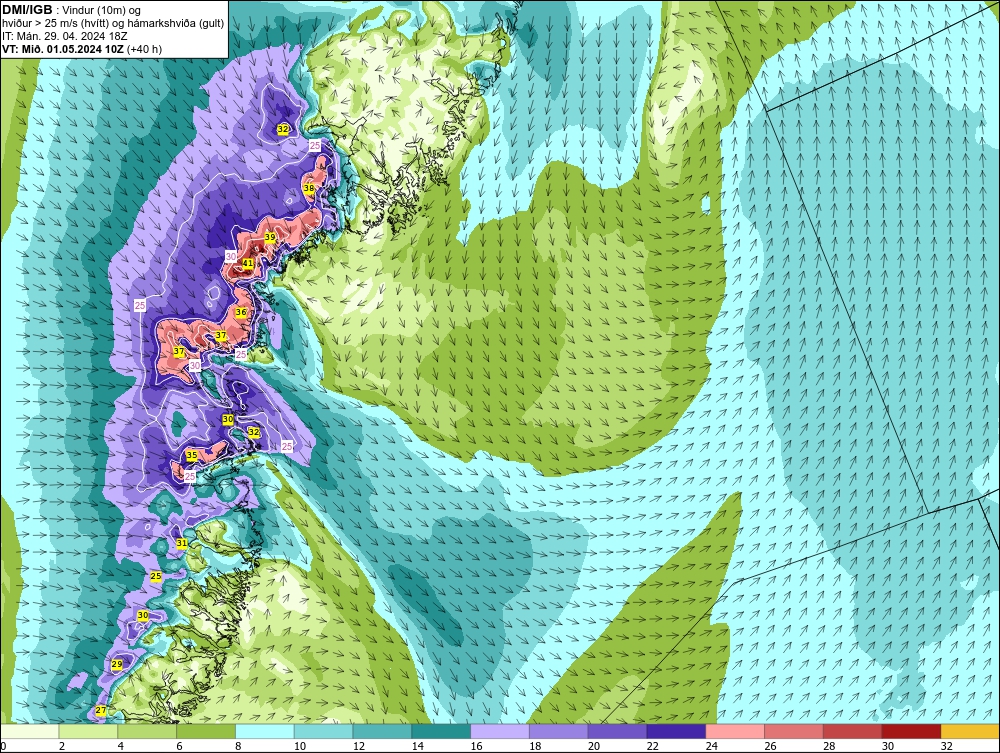
Task: Click the 6–8 m/s olive green legend swatch
Action: point(206,731)
